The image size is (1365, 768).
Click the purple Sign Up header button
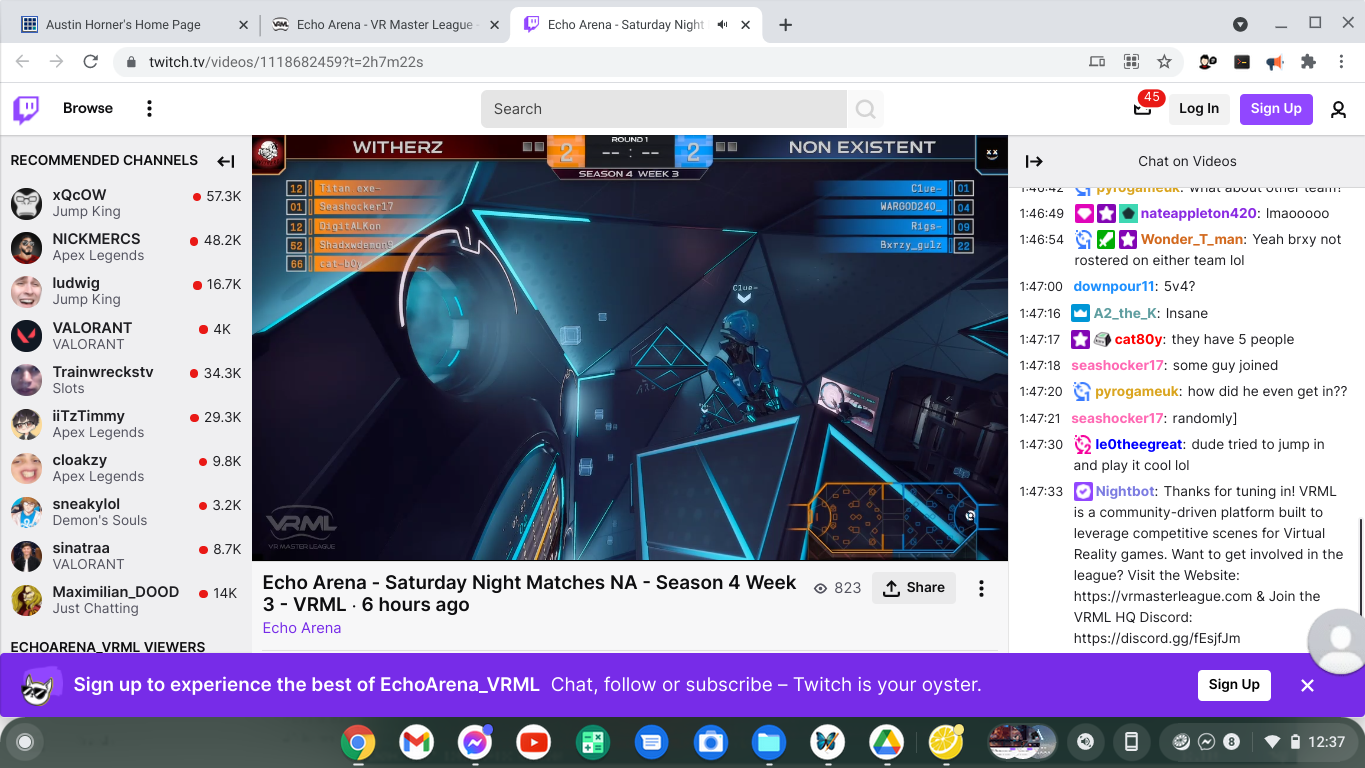click(x=1276, y=109)
